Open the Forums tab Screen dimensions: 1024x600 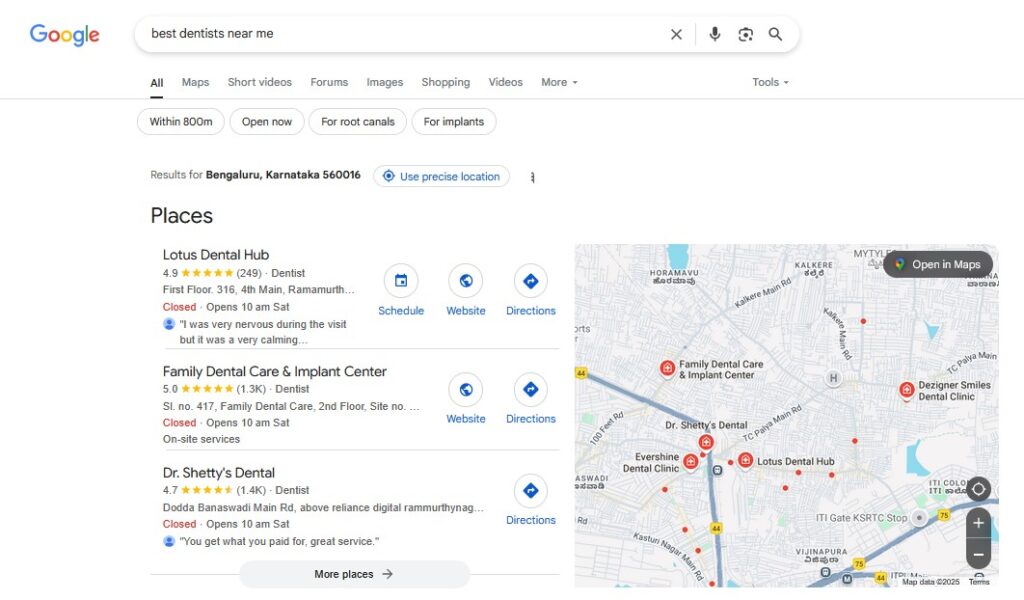click(x=329, y=82)
